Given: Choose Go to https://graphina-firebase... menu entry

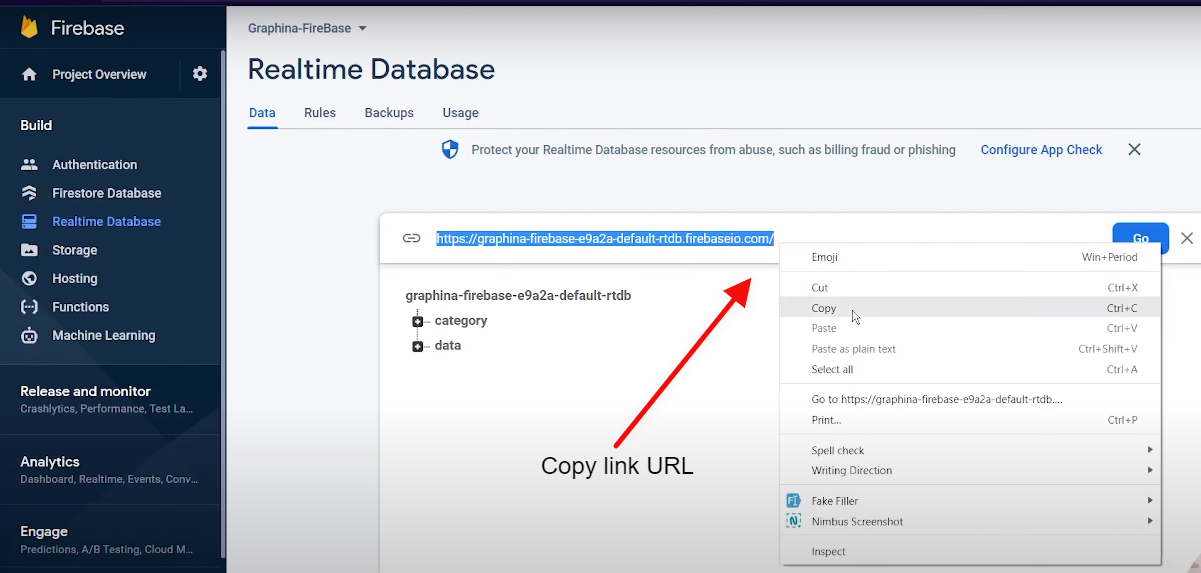Looking at the screenshot, I should pyautogui.click(x=970, y=399).
